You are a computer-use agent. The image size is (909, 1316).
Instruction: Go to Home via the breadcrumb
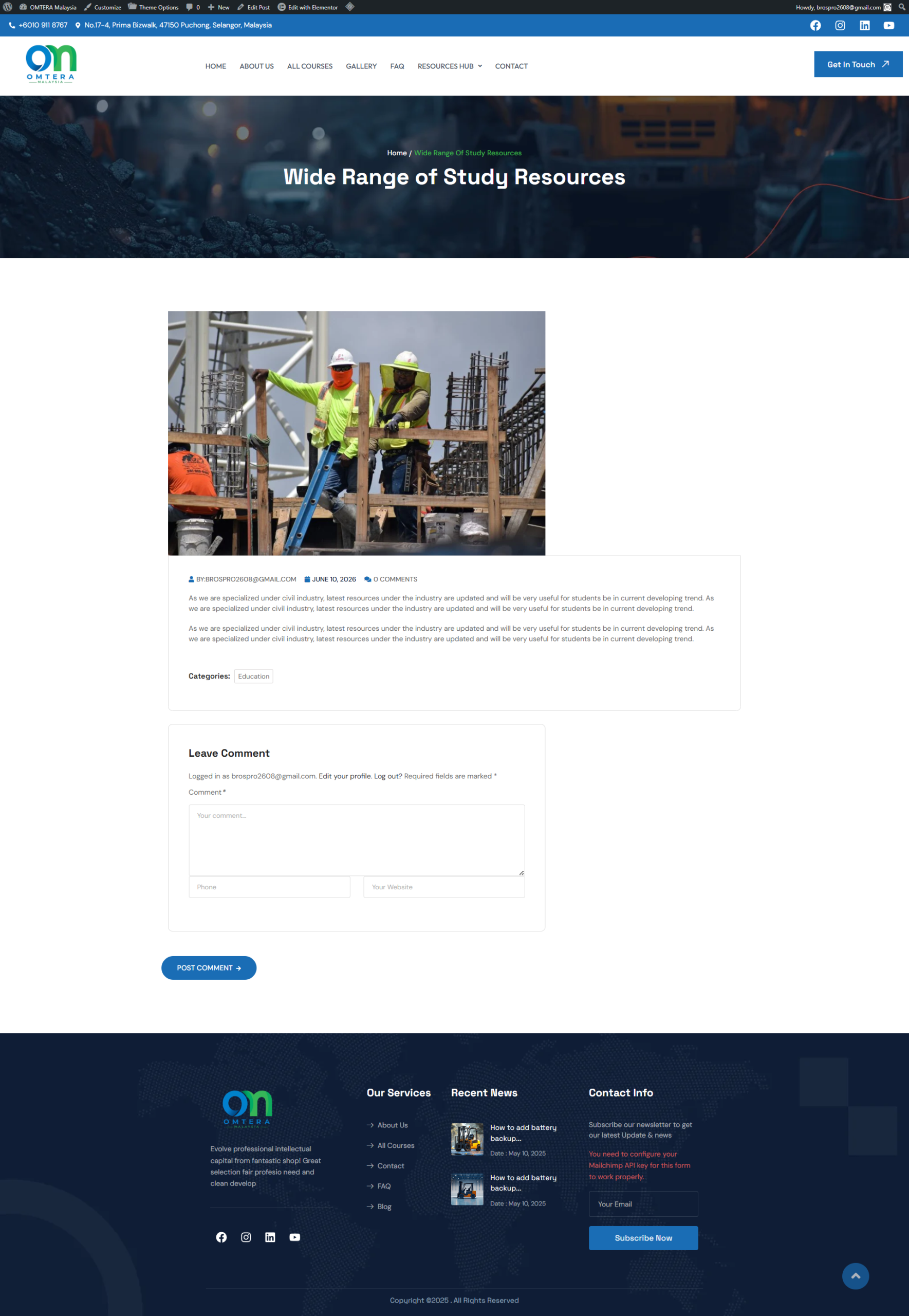[x=397, y=153]
